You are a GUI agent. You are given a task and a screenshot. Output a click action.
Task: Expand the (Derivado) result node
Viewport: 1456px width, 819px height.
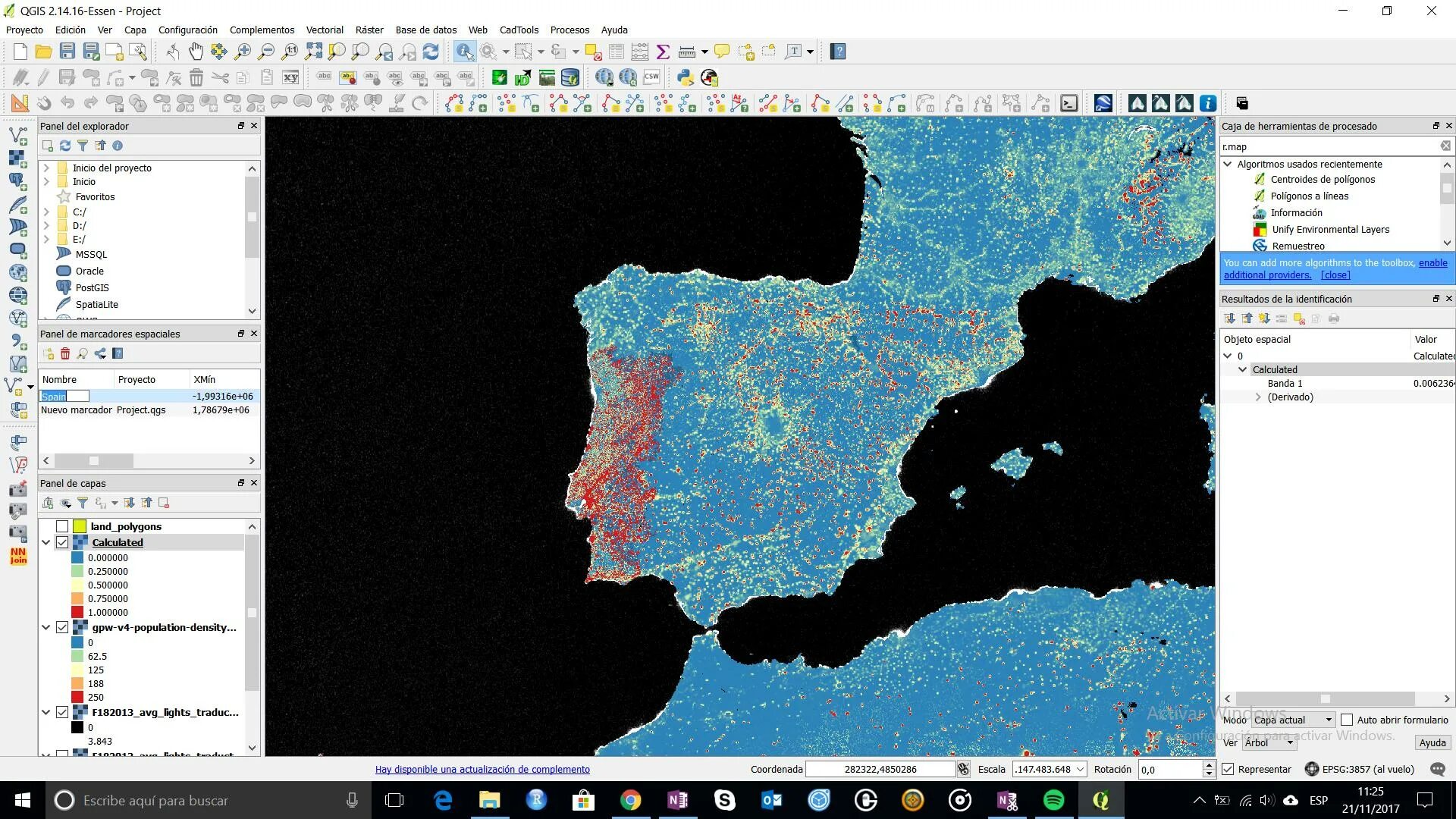1258,397
